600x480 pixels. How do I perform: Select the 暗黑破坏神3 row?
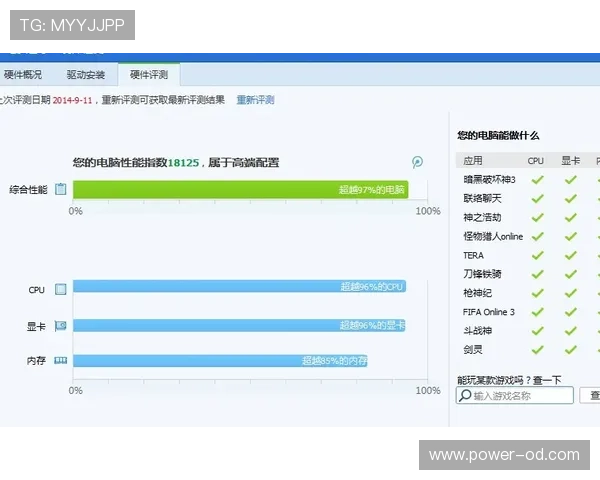[528, 180]
